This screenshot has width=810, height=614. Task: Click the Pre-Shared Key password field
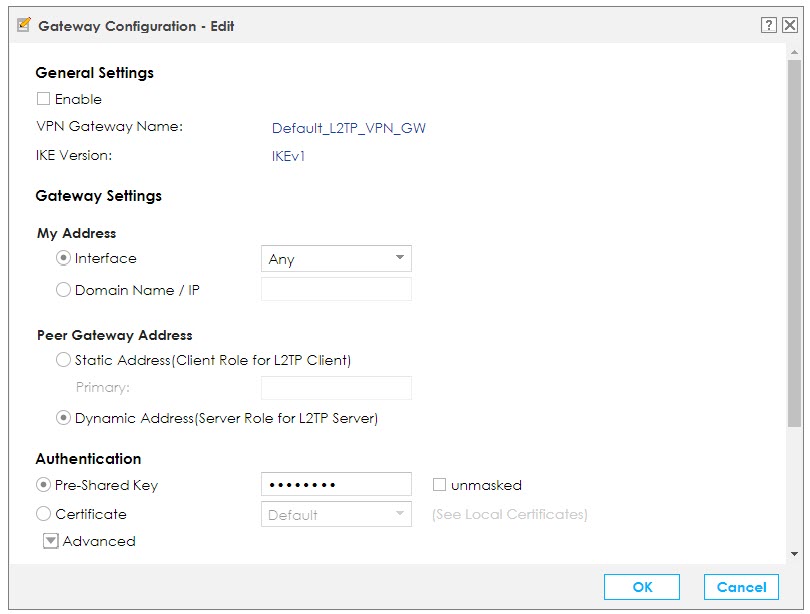336,485
